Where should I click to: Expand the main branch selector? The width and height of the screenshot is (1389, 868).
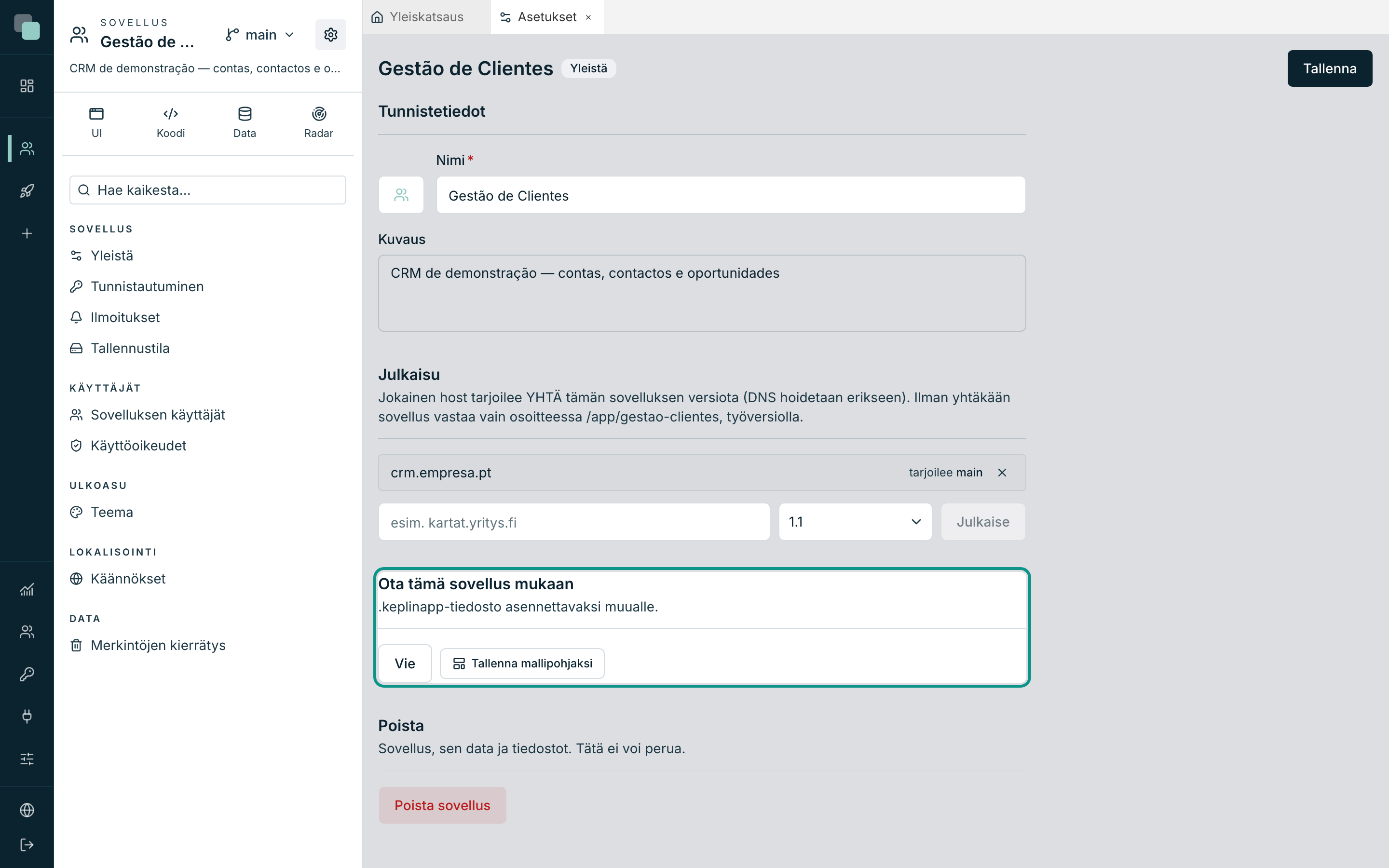coord(260,35)
